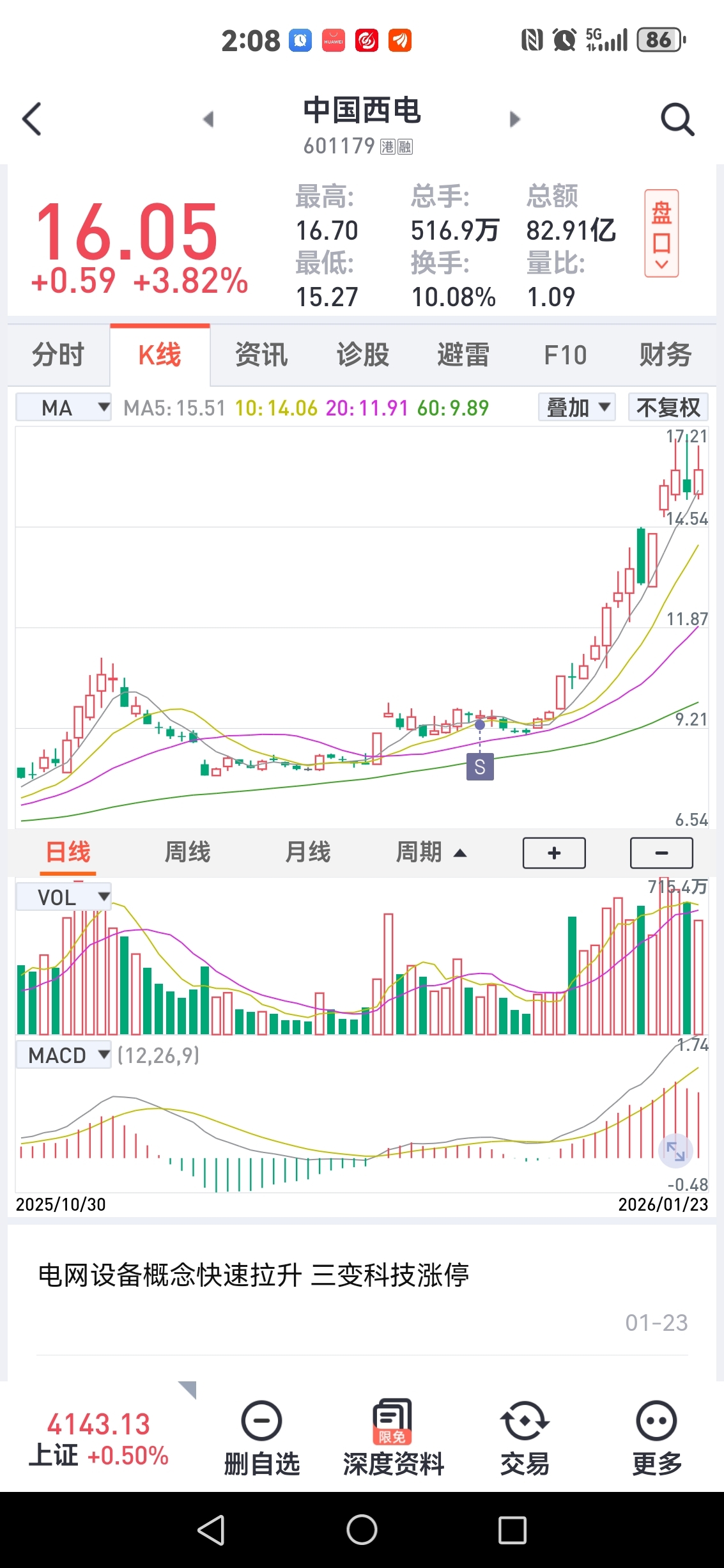Tap Android home navigation button
Viewport: 724px width, 1568px height.
[x=362, y=1530]
